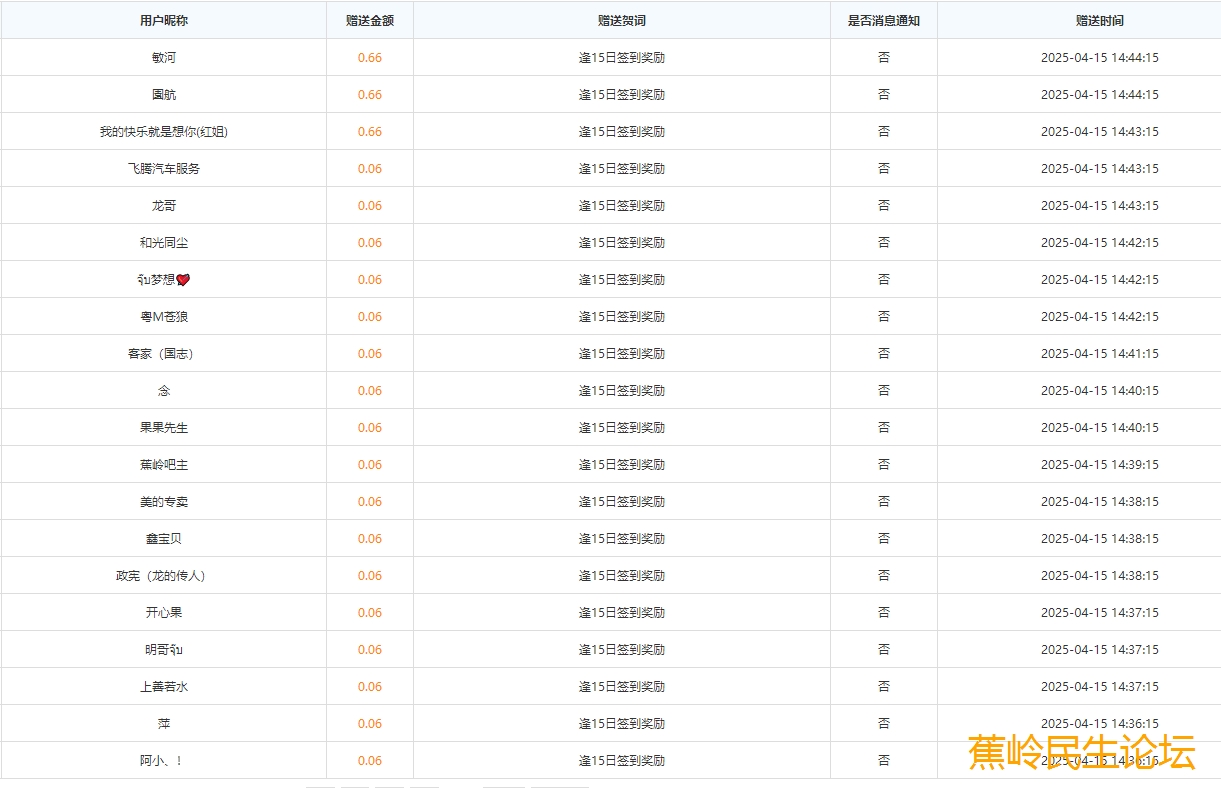Click the gift time in 上善若水's row

[1099, 687]
